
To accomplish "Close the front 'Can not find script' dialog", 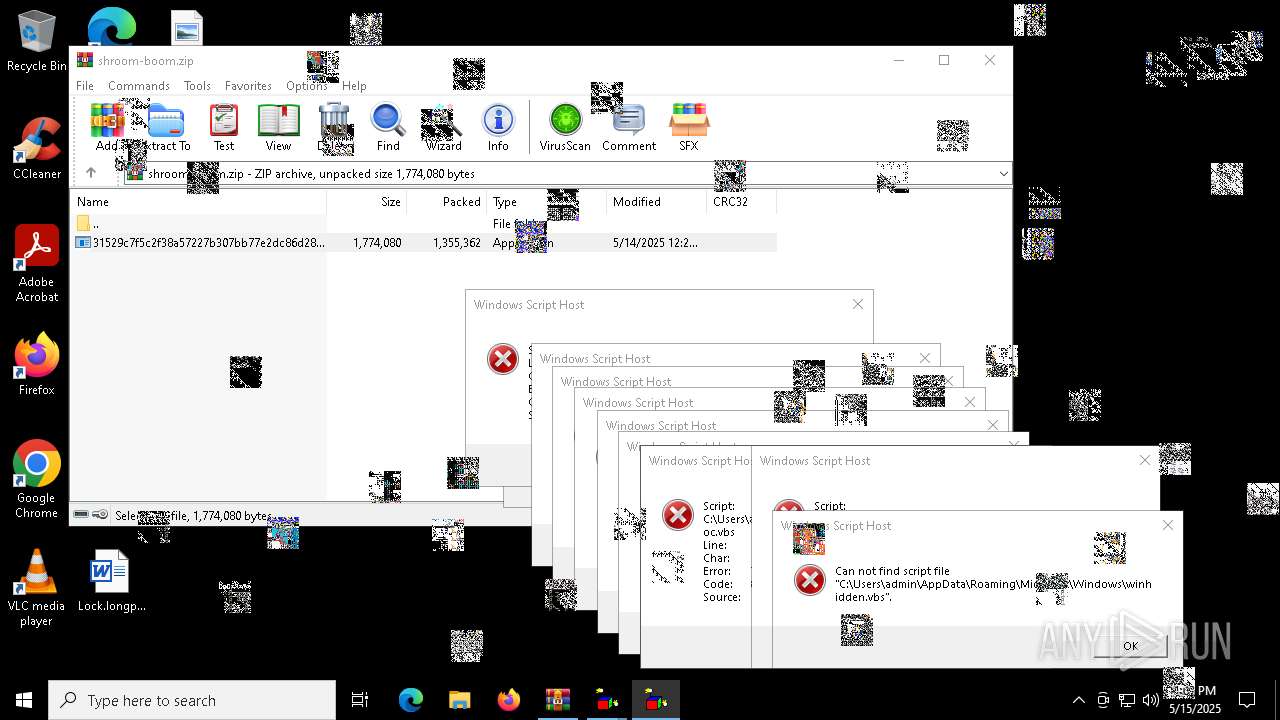I will (x=1167, y=525).
